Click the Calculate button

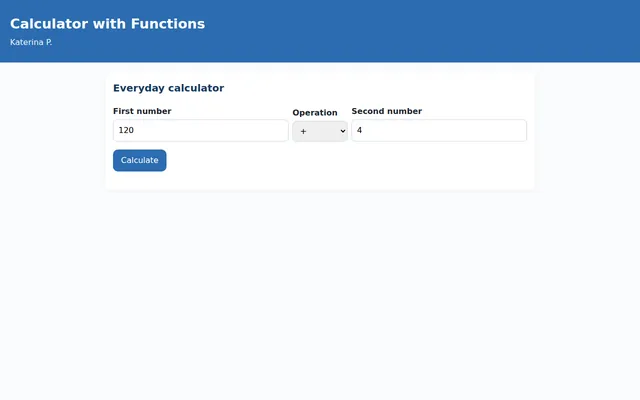click(140, 160)
